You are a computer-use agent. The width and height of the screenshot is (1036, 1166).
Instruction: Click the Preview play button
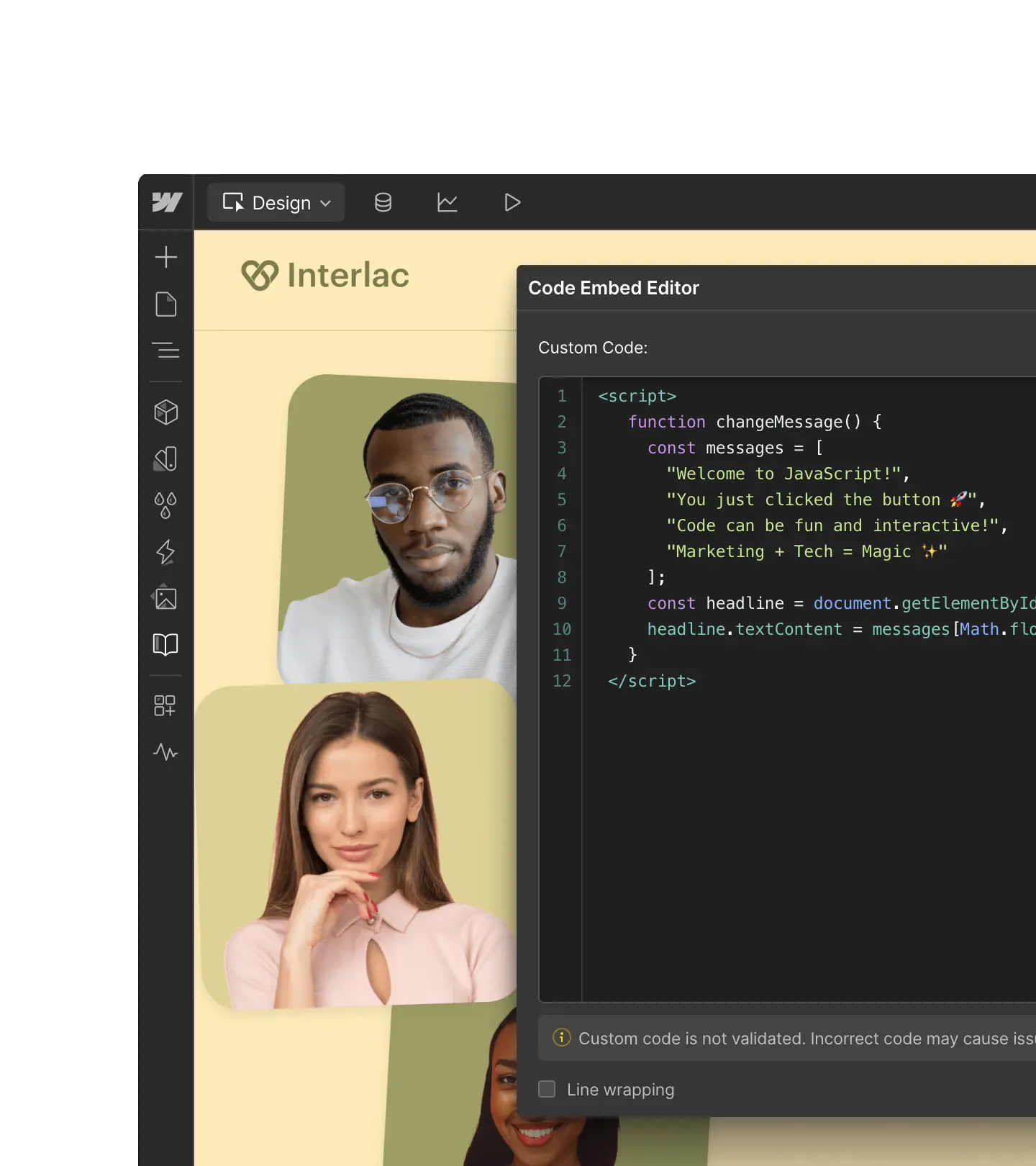tap(512, 202)
